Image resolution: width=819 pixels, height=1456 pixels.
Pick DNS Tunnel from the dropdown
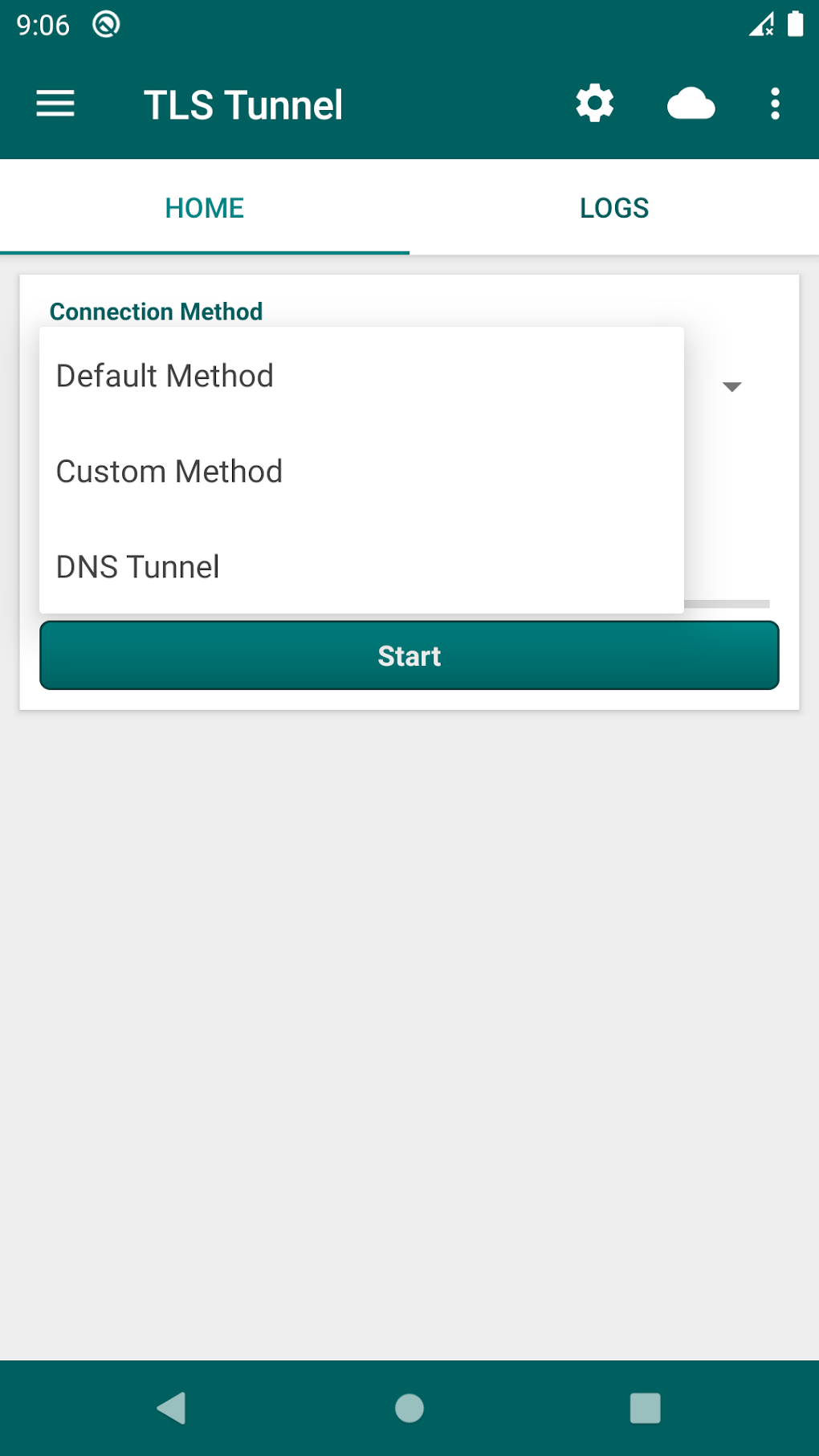point(138,567)
